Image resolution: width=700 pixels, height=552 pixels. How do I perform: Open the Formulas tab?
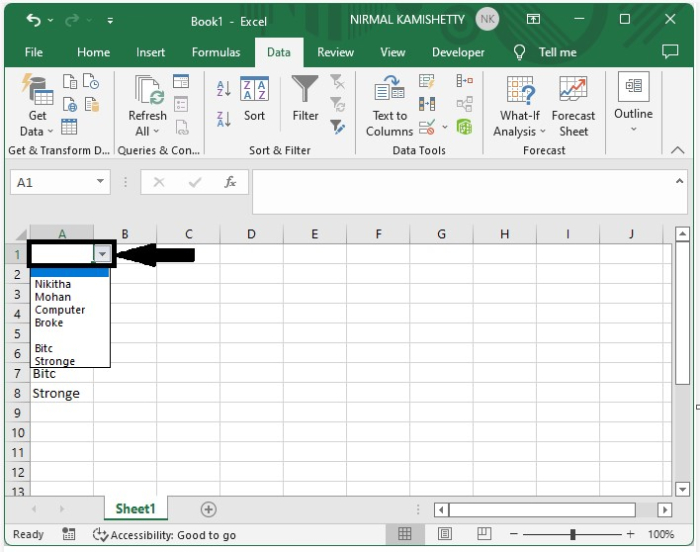pos(216,52)
